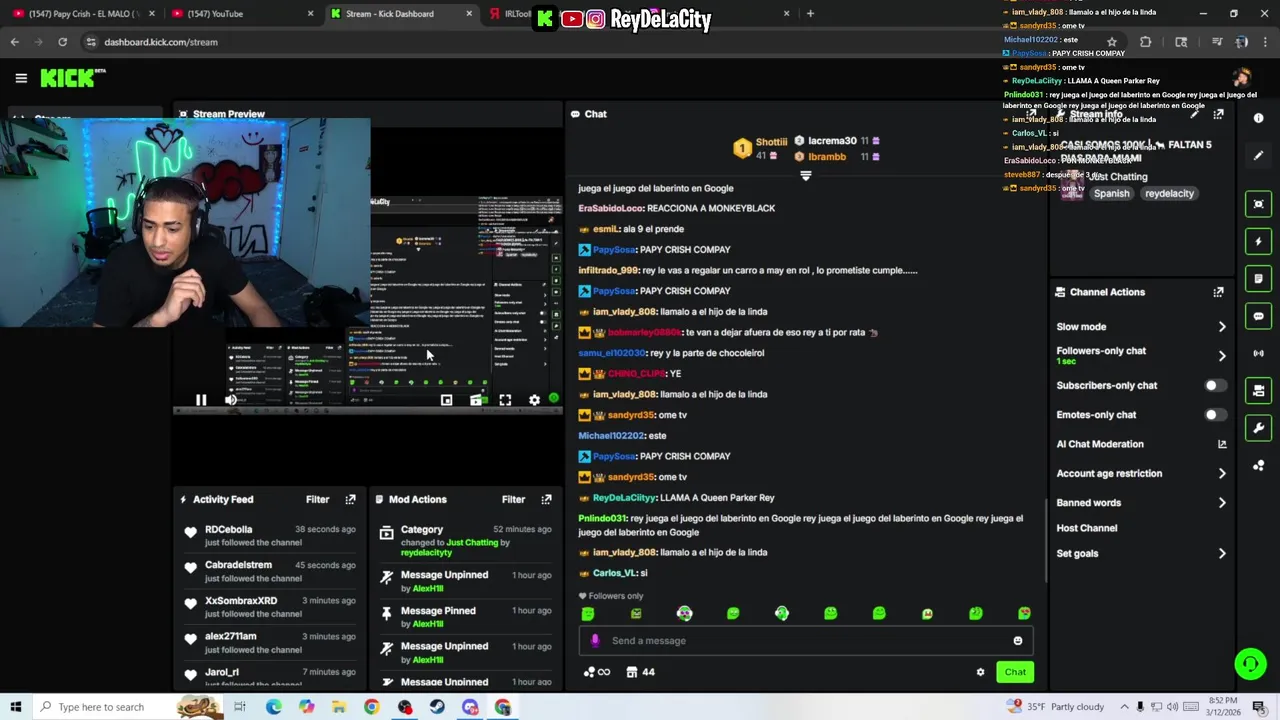The height and width of the screenshot is (720, 1280).
Task: Pick the first green emote in chat
Action: tap(588, 613)
